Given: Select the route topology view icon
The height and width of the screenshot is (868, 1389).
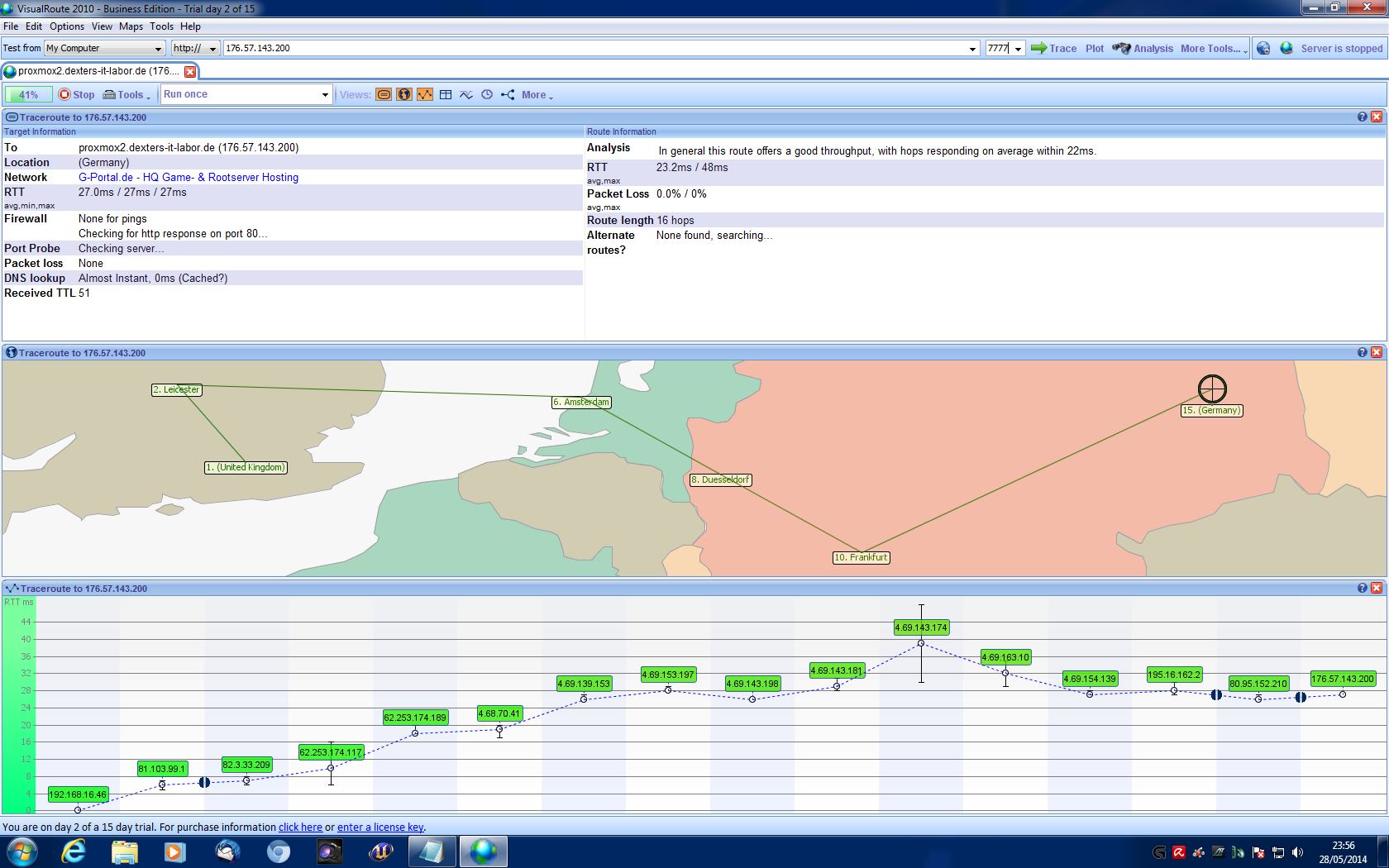Looking at the screenshot, I should (x=508, y=95).
